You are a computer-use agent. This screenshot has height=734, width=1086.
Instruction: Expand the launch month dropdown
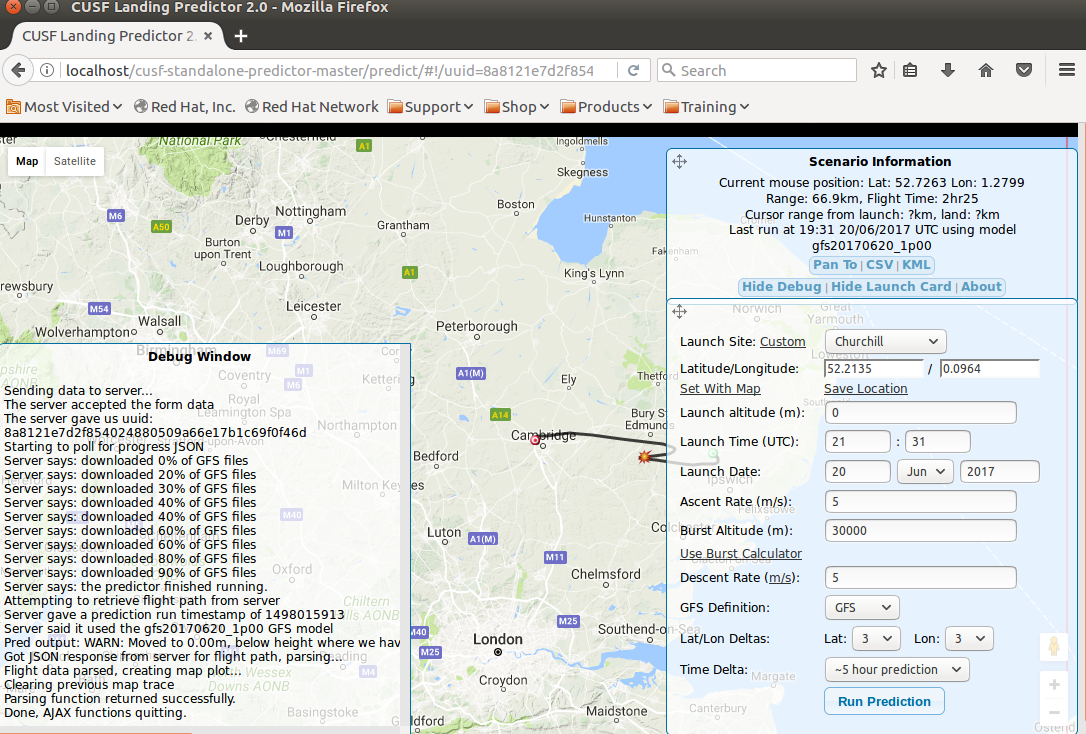coord(924,472)
